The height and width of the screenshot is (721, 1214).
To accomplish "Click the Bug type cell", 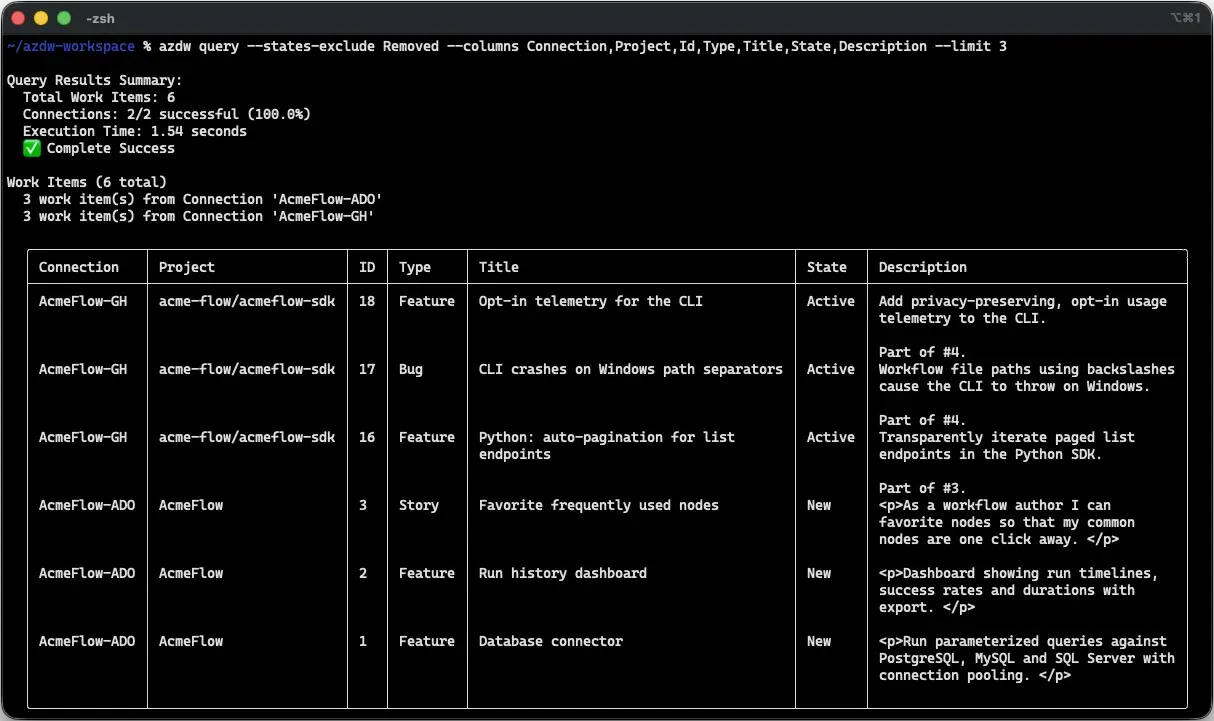I will pos(411,369).
